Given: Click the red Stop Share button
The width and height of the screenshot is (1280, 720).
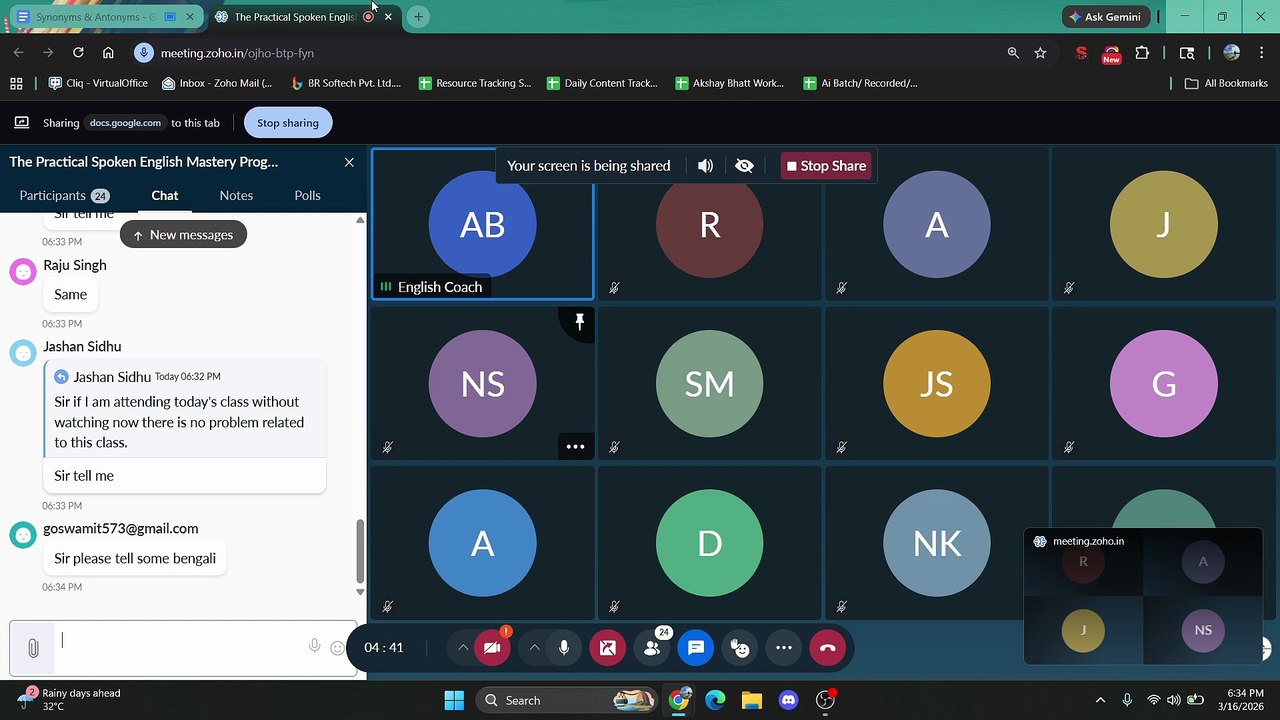Looking at the screenshot, I should click(826, 166).
